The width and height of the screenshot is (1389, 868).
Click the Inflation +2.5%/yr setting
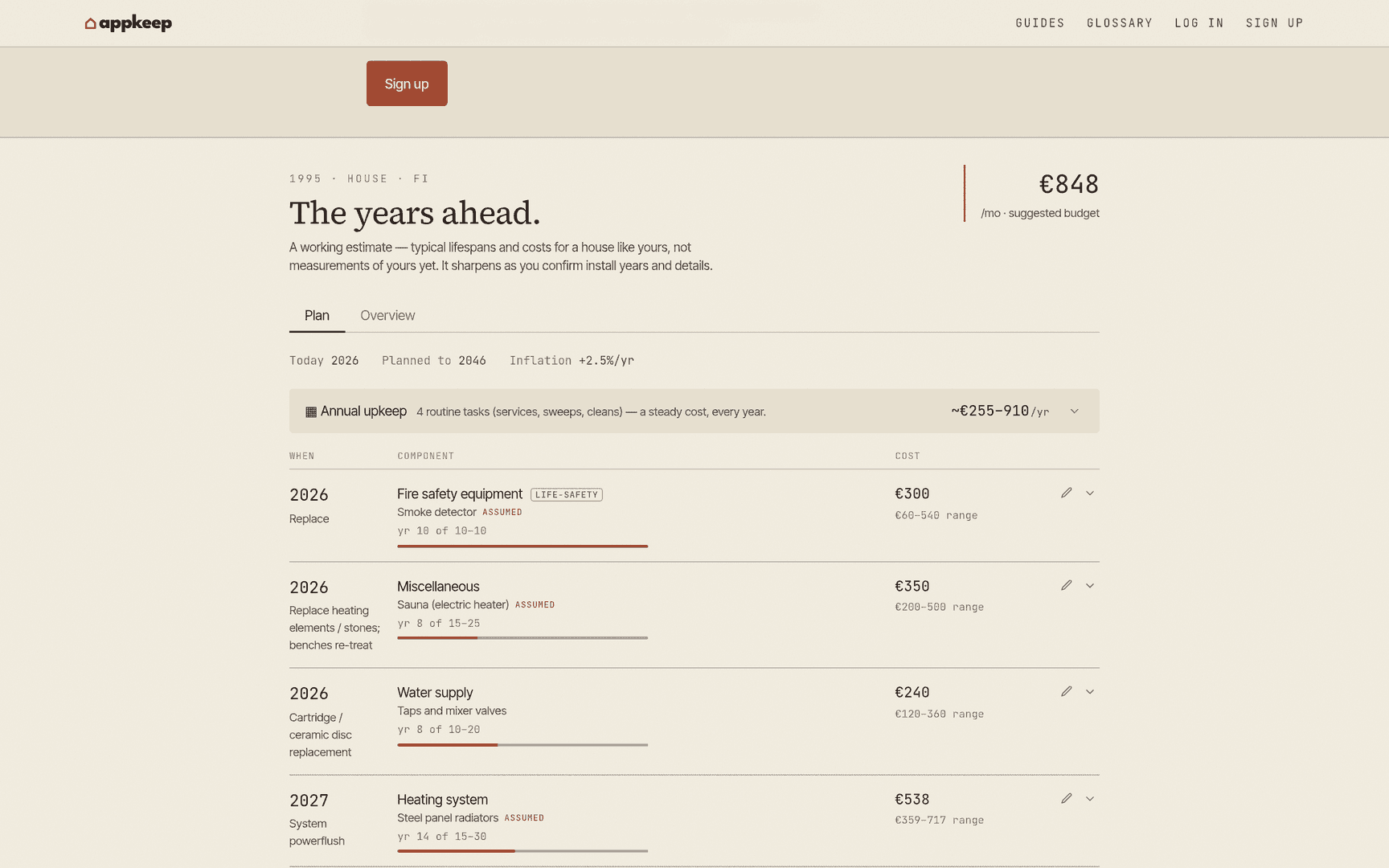[x=572, y=360]
